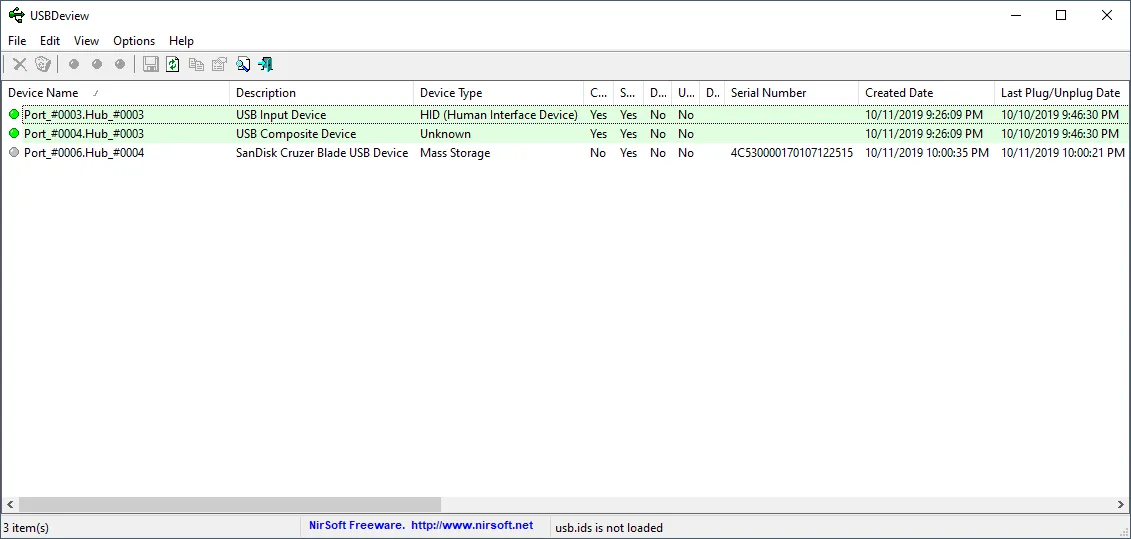
Task: Click serial number 4C530000170107122515
Action: click(x=791, y=152)
